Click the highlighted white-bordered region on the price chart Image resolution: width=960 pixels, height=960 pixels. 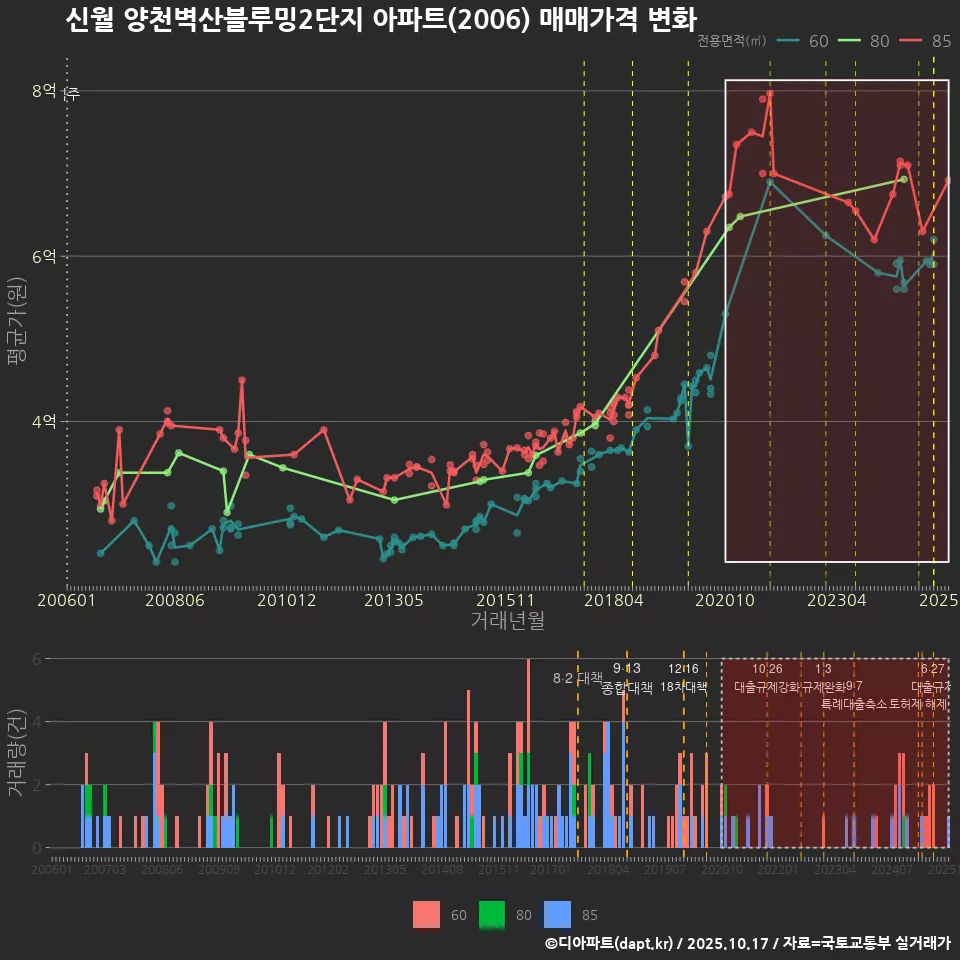(x=835, y=320)
